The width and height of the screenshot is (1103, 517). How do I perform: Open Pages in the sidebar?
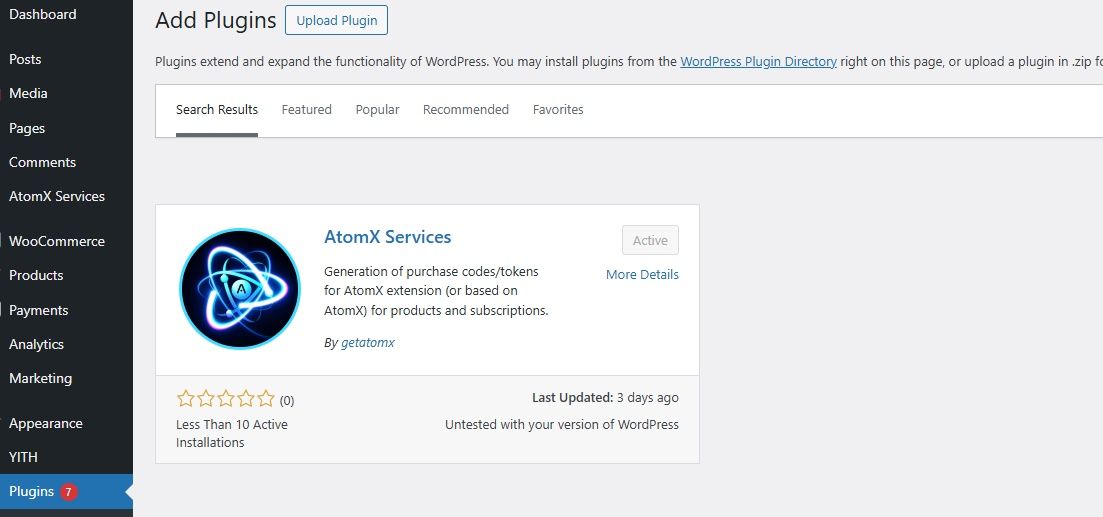pos(27,129)
